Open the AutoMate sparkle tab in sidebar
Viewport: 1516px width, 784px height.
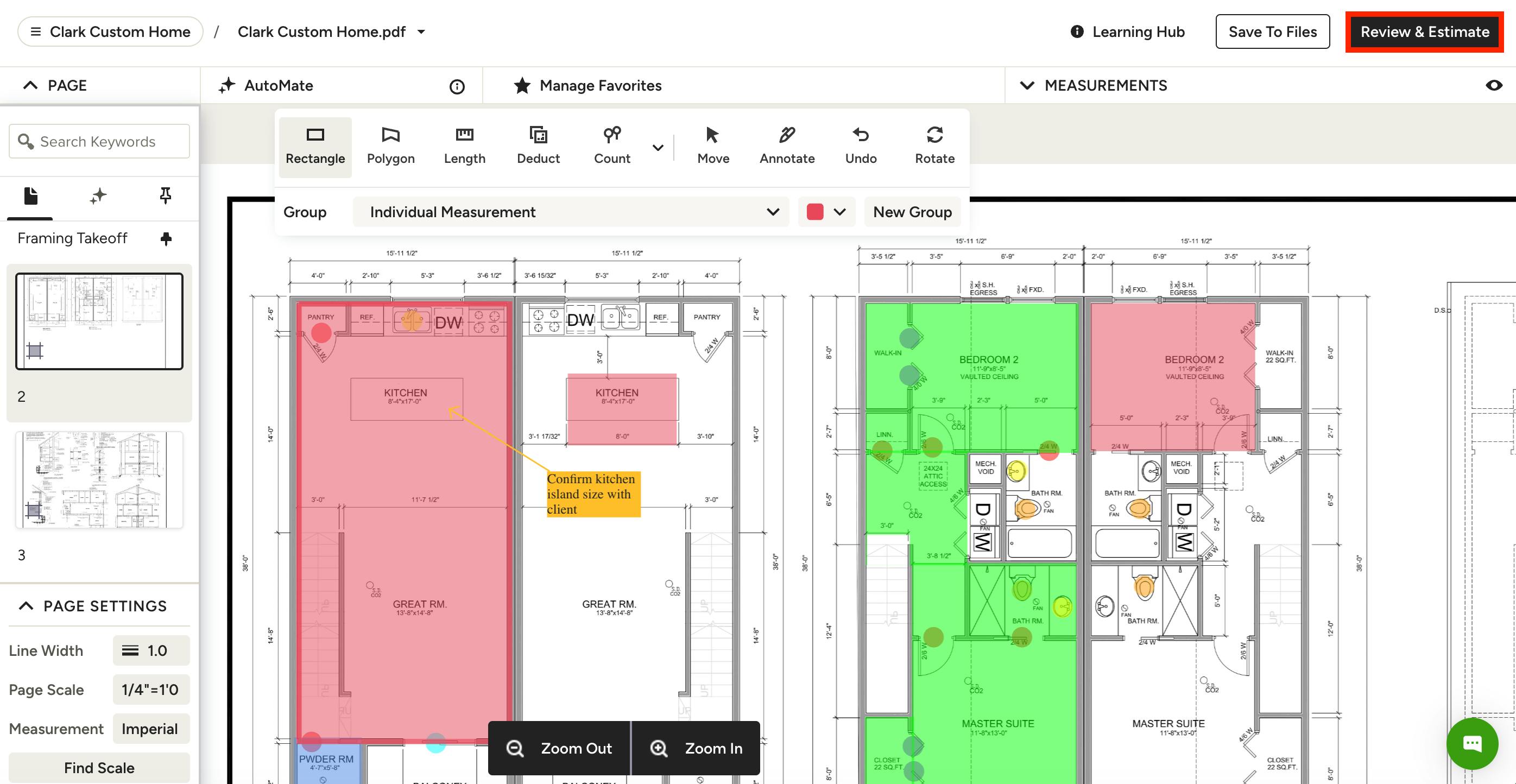coord(98,195)
